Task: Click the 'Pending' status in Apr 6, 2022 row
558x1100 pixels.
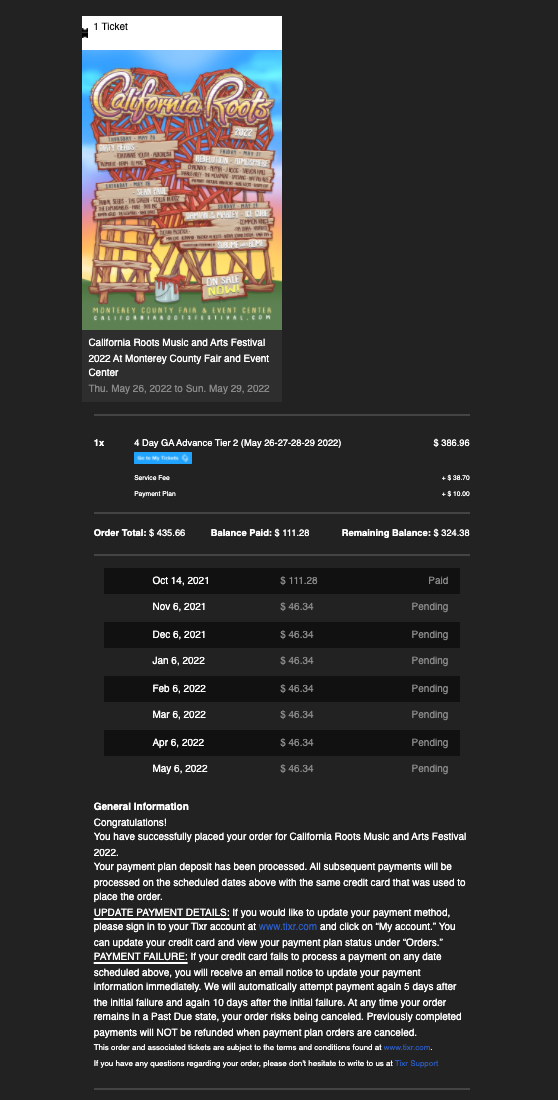Action: click(430, 743)
